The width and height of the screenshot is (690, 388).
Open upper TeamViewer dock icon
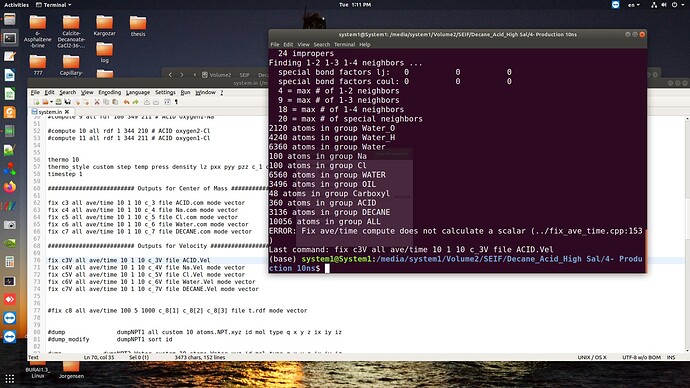(10, 318)
